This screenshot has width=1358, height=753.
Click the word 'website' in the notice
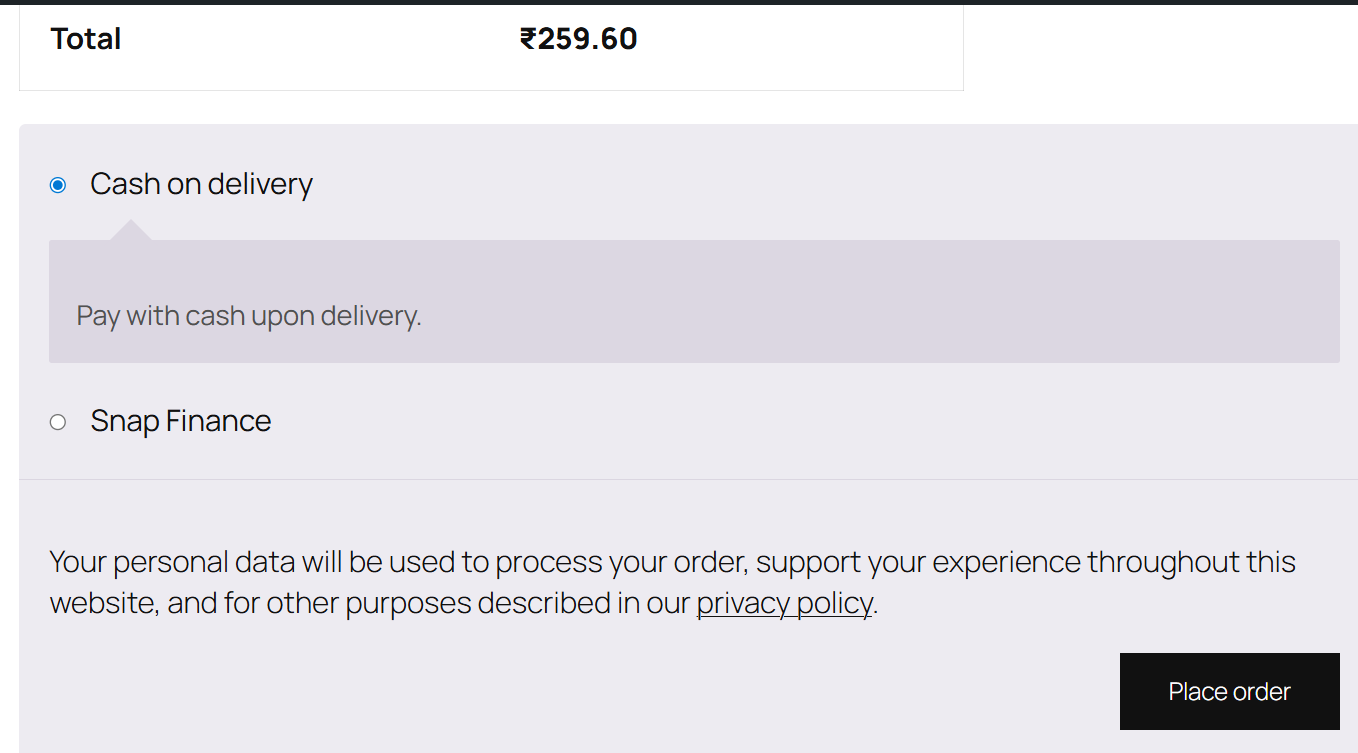103,604
